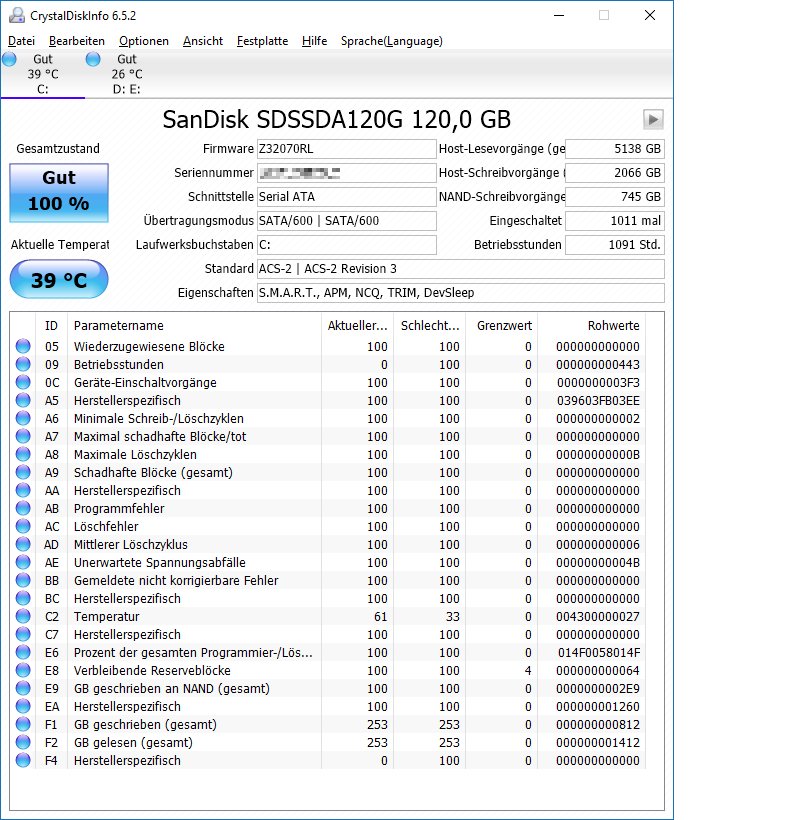Viewport: 800px width, 820px height.
Task: Open the Datei menu
Action: click(x=21, y=41)
